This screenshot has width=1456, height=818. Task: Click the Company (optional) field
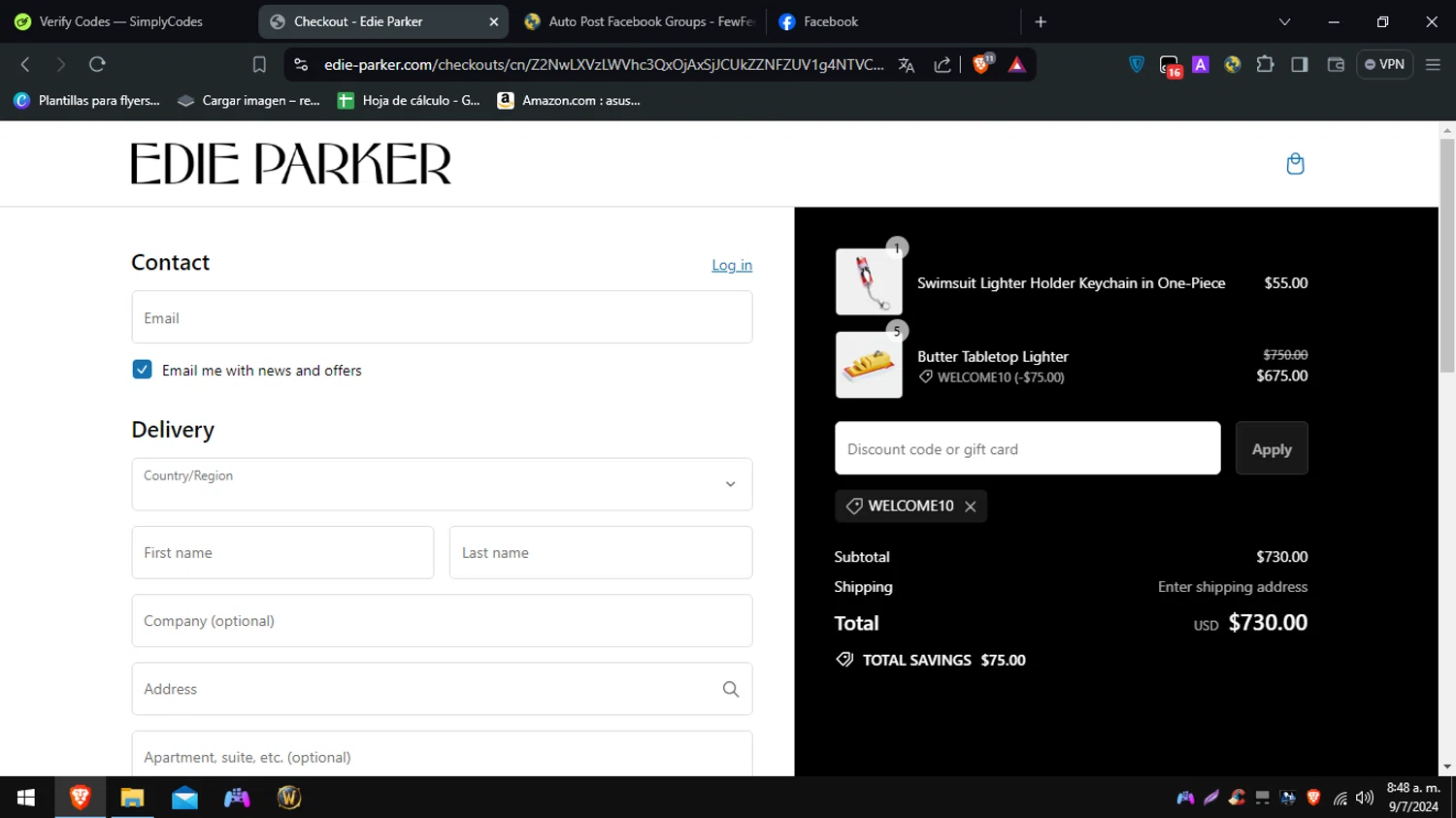point(442,621)
